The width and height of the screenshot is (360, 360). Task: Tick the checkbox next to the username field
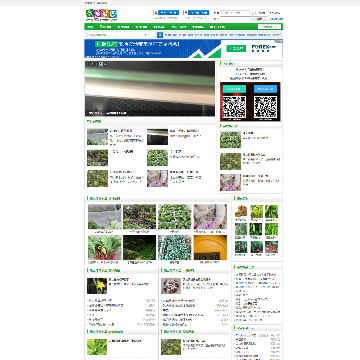253,13
